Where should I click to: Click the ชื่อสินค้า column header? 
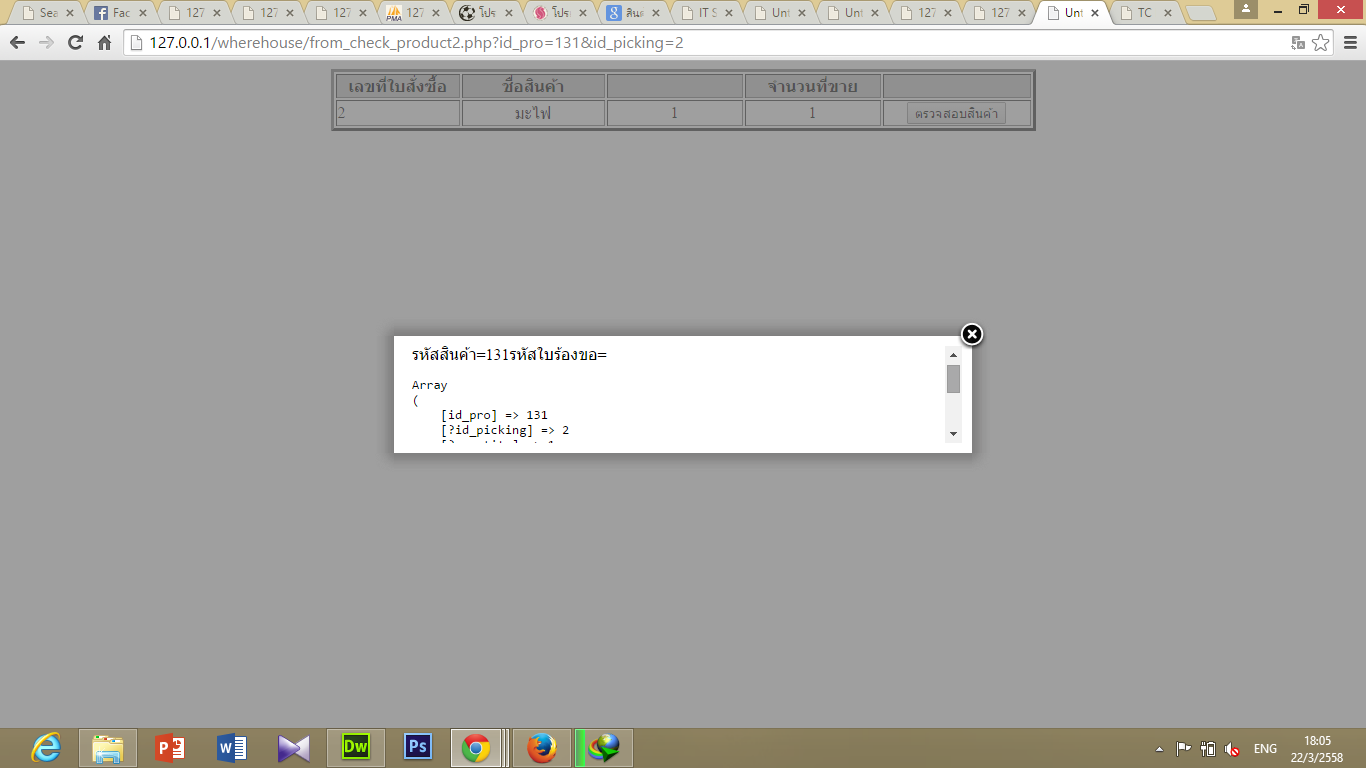click(533, 86)
